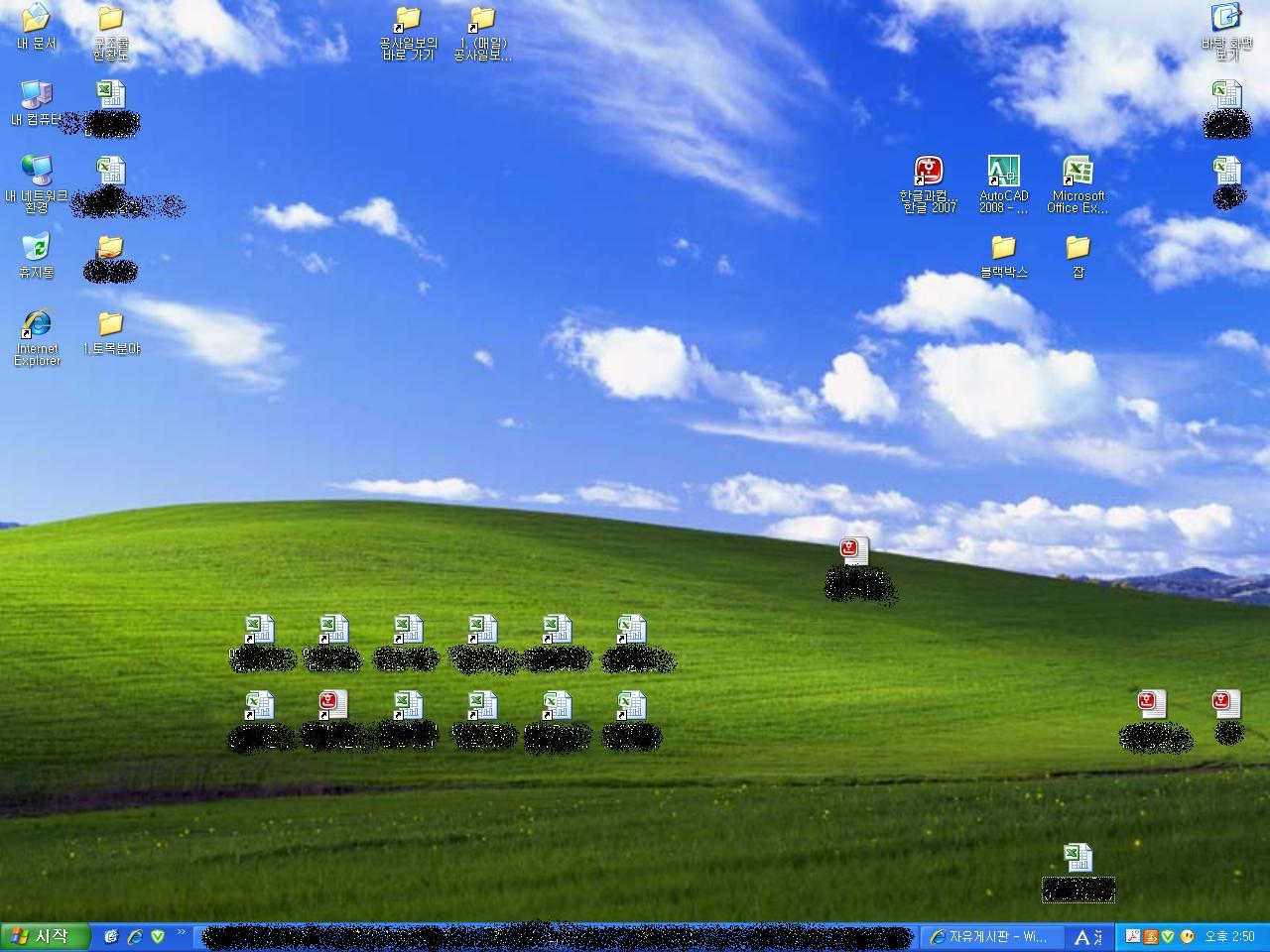Click the 오후 2:50 clock
Viewport: 1270px width, 952px height.
point(1230,936)
